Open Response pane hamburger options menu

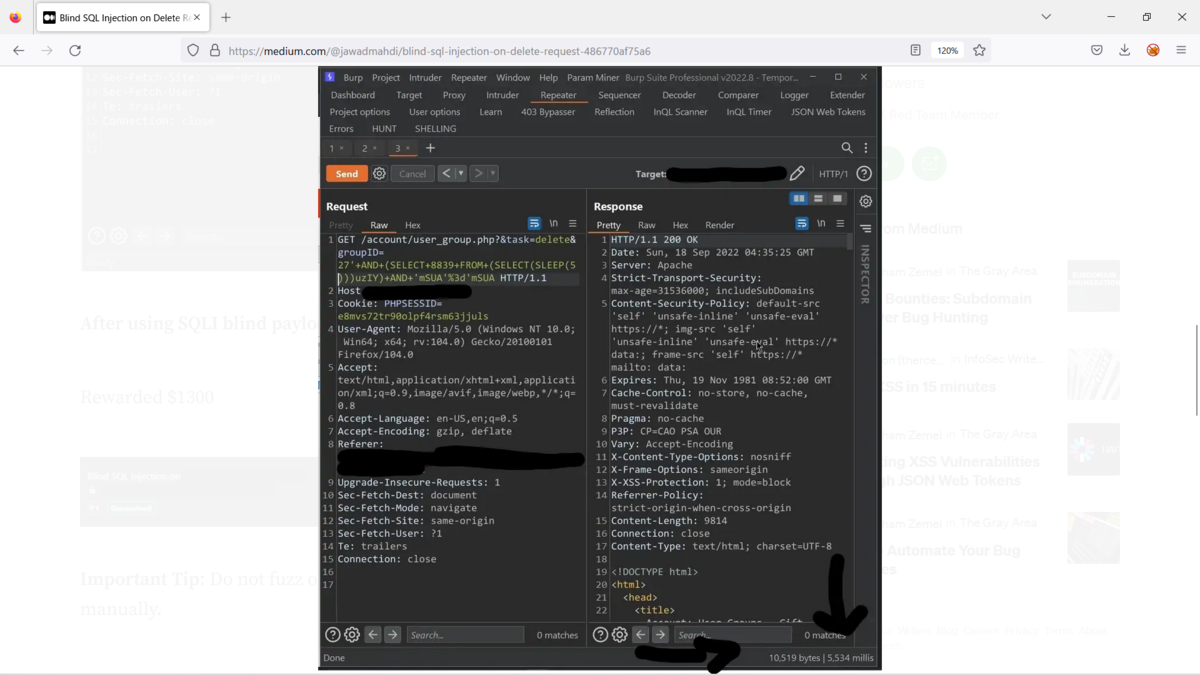point(840,224)
